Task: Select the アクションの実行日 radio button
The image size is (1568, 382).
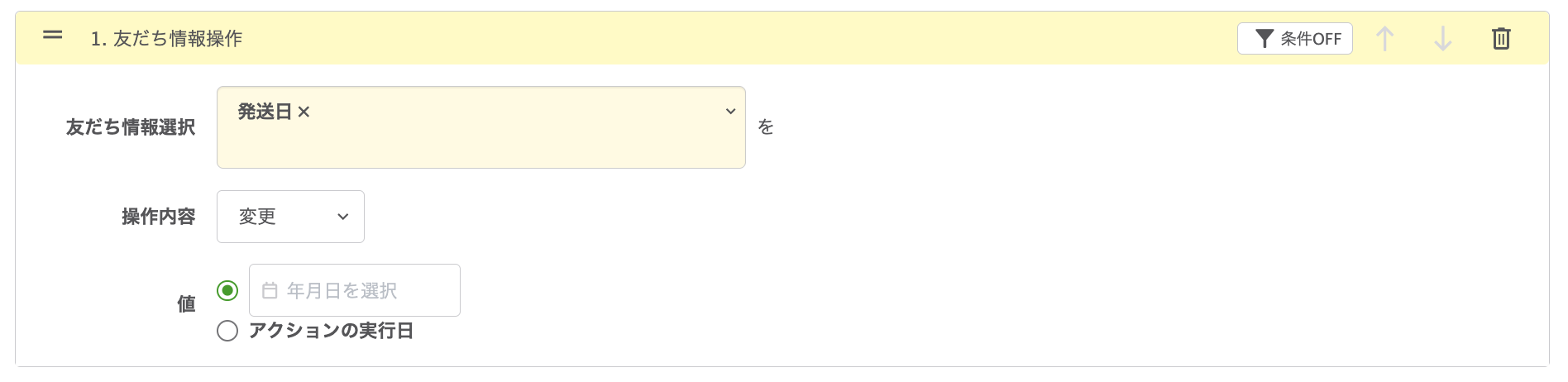Action: 227,331
